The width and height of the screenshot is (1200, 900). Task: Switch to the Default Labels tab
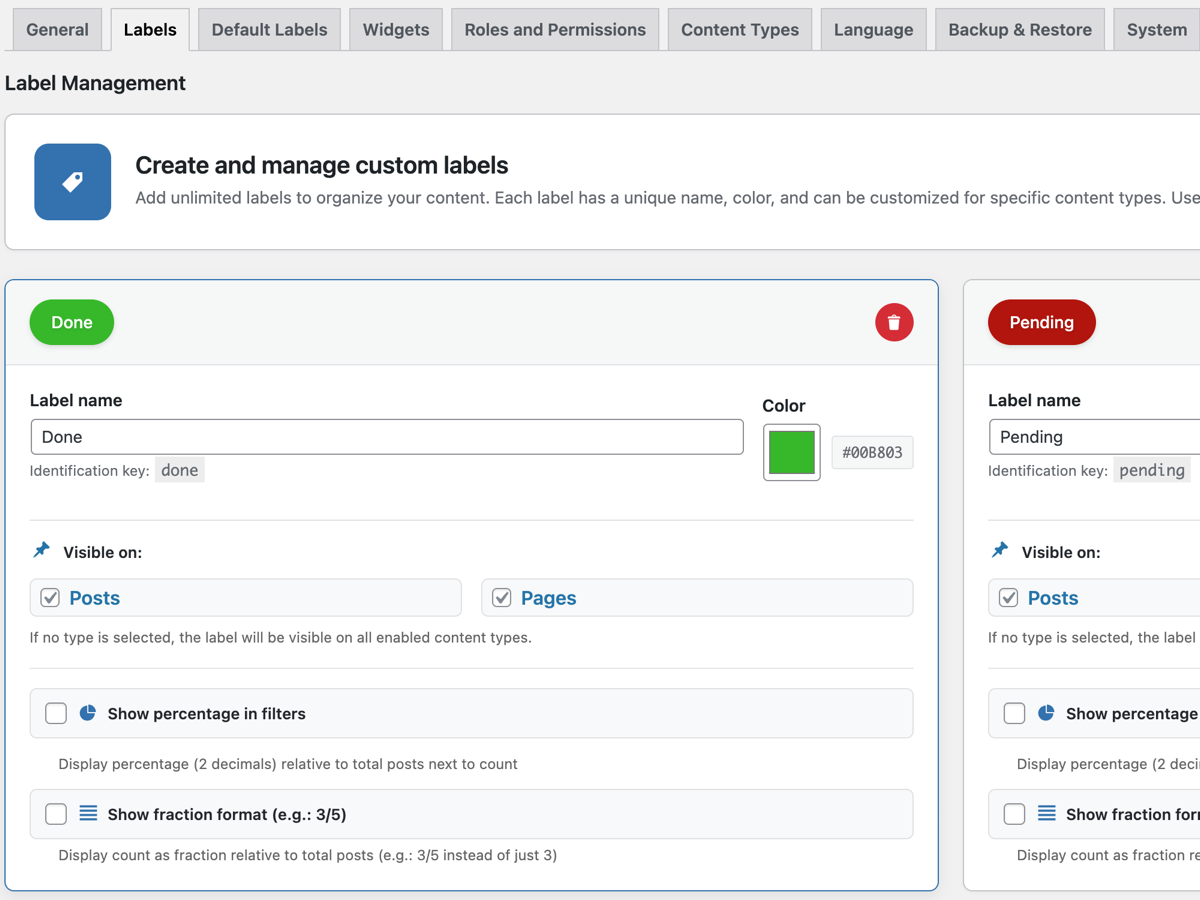268,29
